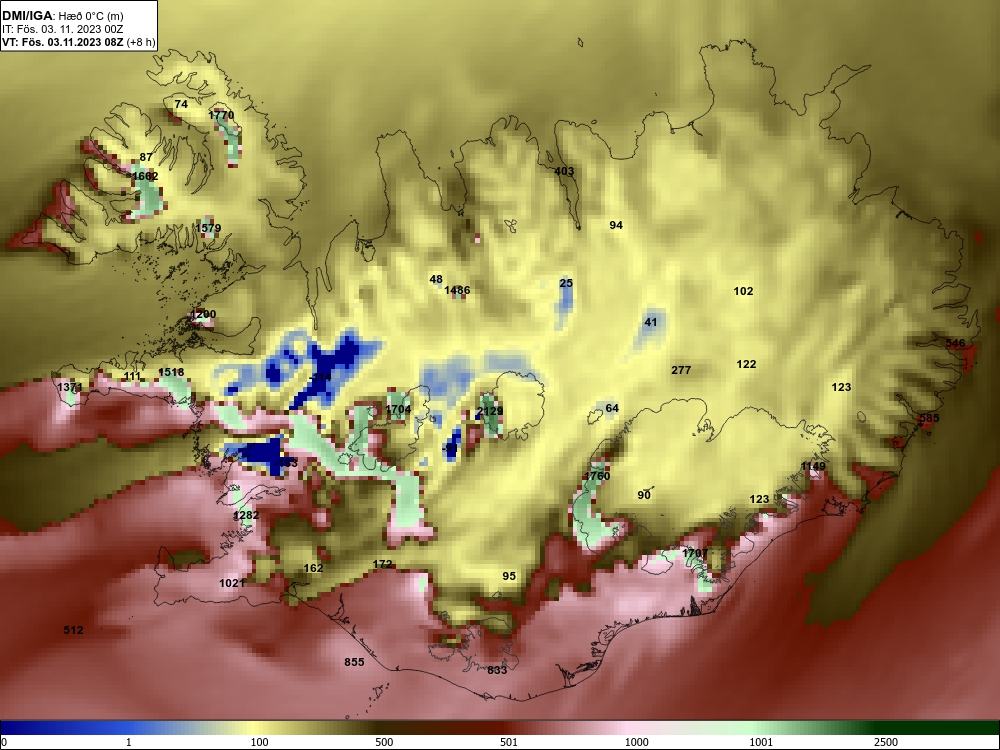Select the map value 122
1000x750 pixels.
point(746,364)
